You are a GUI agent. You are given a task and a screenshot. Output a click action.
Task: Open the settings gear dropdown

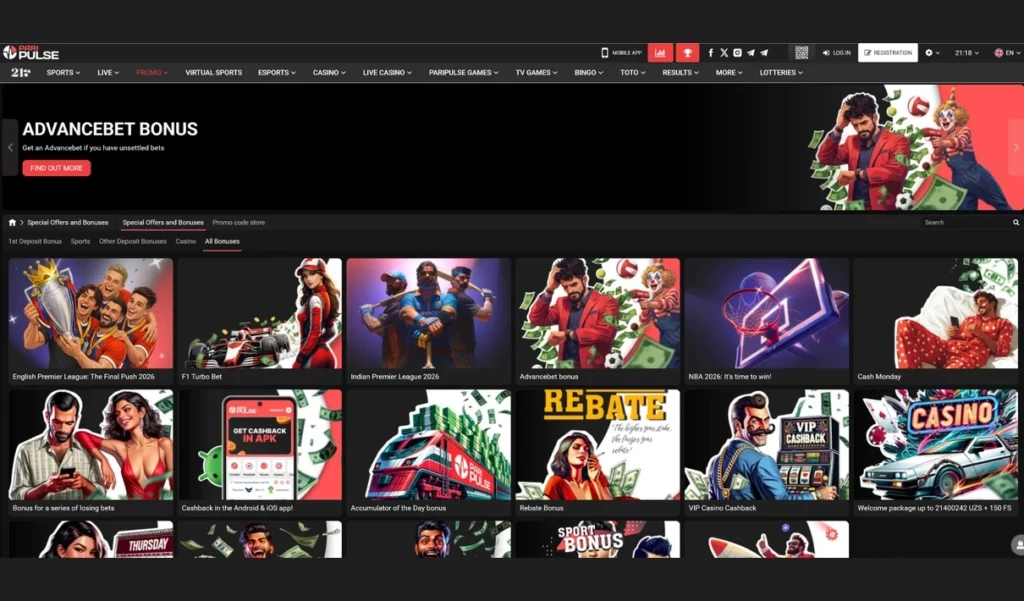click(x=933, y=53)
